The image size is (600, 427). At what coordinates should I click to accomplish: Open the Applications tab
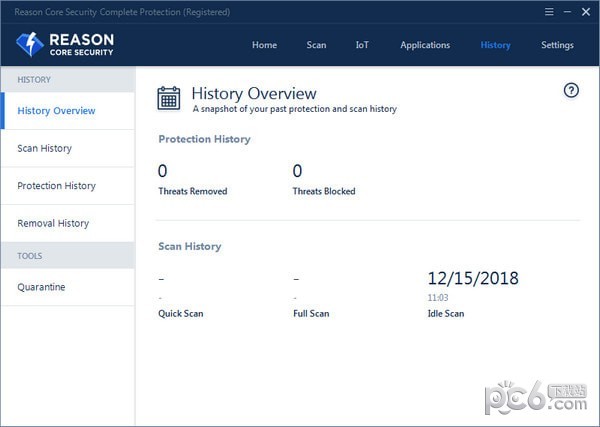pos(425,45)
